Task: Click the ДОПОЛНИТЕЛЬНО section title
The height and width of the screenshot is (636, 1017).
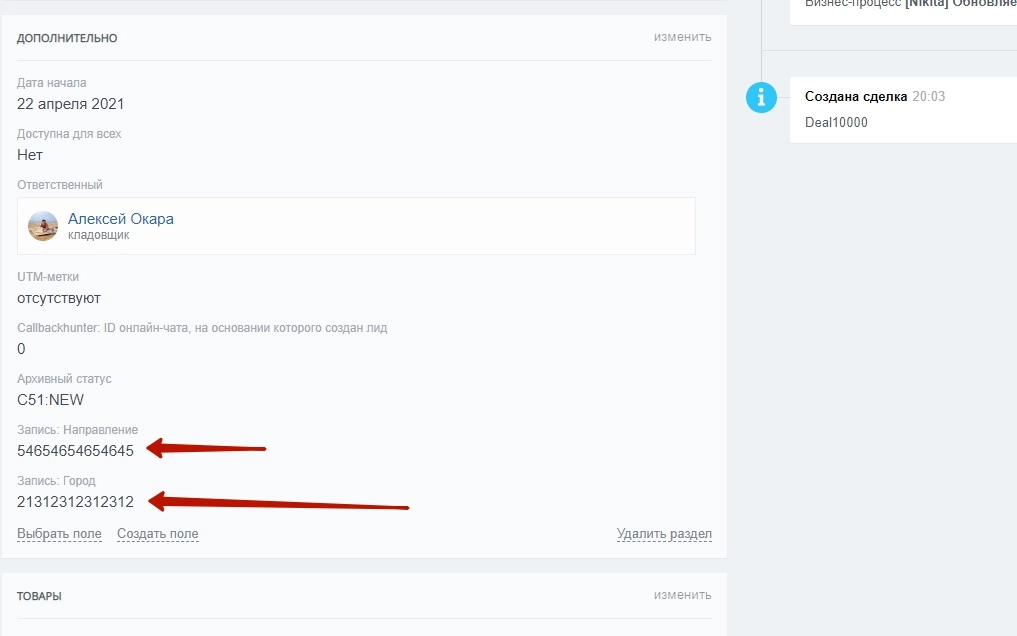Action: coord(67,38)
